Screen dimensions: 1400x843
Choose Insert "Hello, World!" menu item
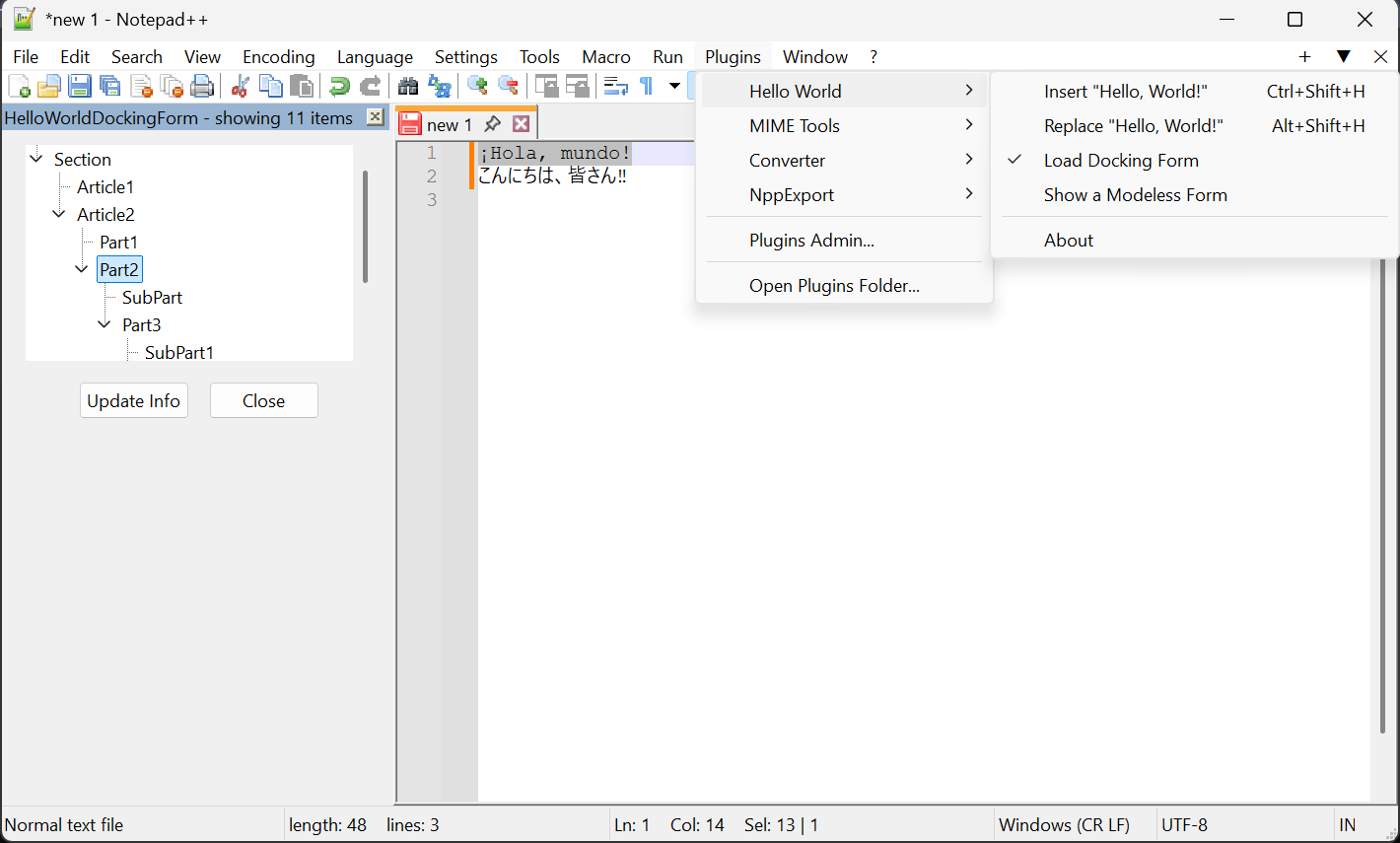tap(1195, 91)
